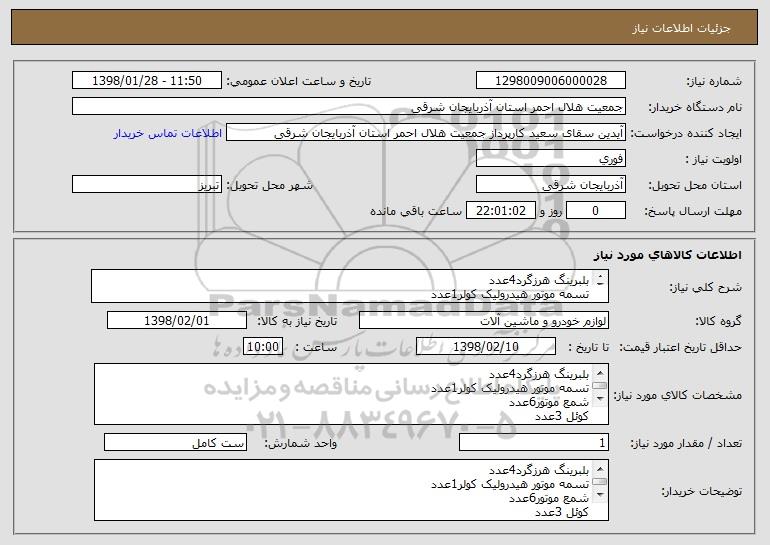Click down arrow of buyer notes scrollbar
This screenshot has height=545, width=770.
point(600,494)
